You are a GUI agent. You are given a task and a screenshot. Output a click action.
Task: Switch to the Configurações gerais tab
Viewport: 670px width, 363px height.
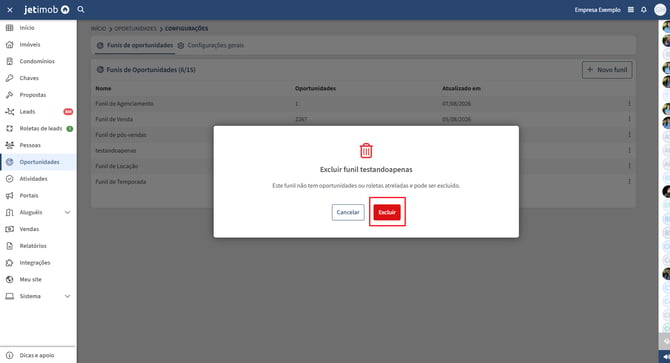[211, 45]
